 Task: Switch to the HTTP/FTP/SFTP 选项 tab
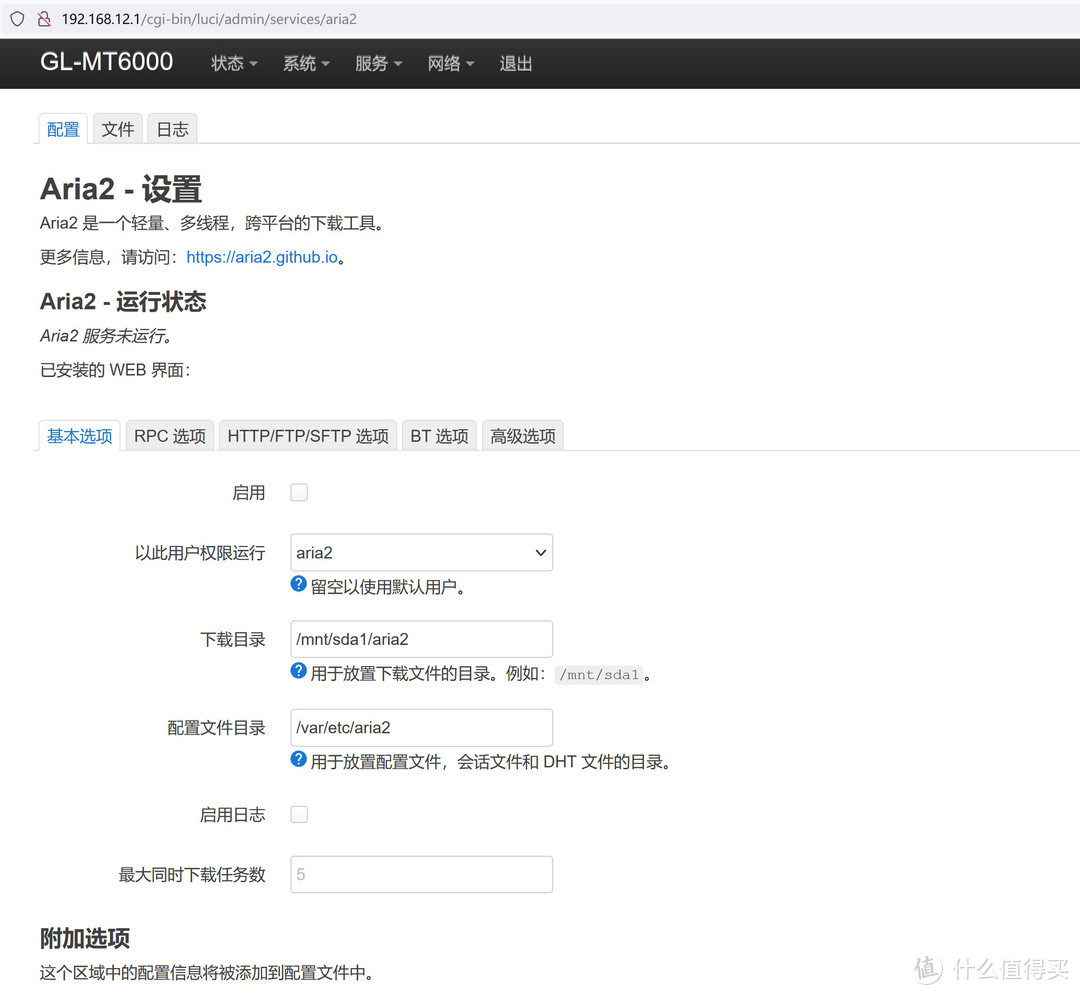point(308,436)
